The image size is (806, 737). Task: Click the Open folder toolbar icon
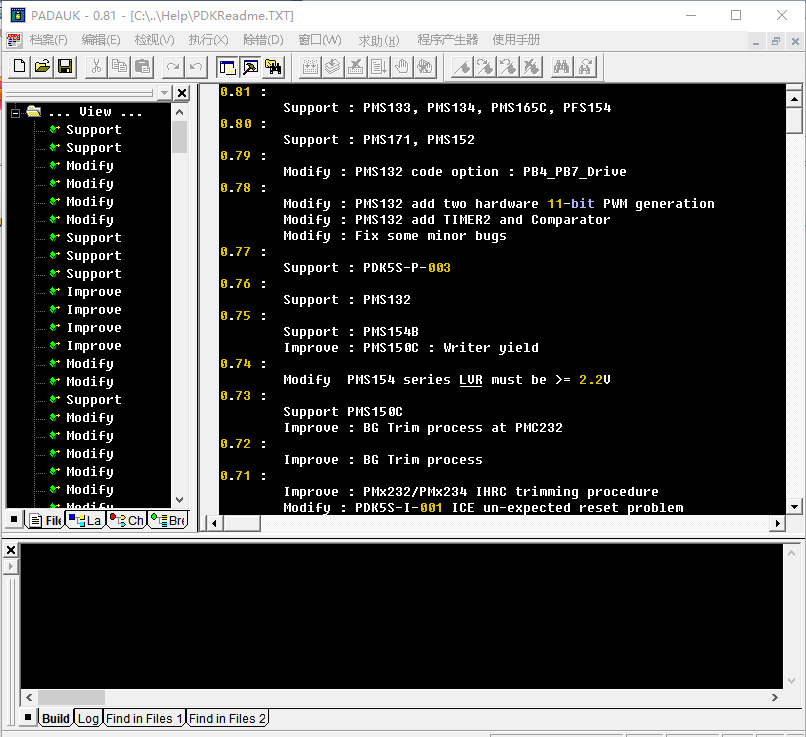[x=42, y=67]
